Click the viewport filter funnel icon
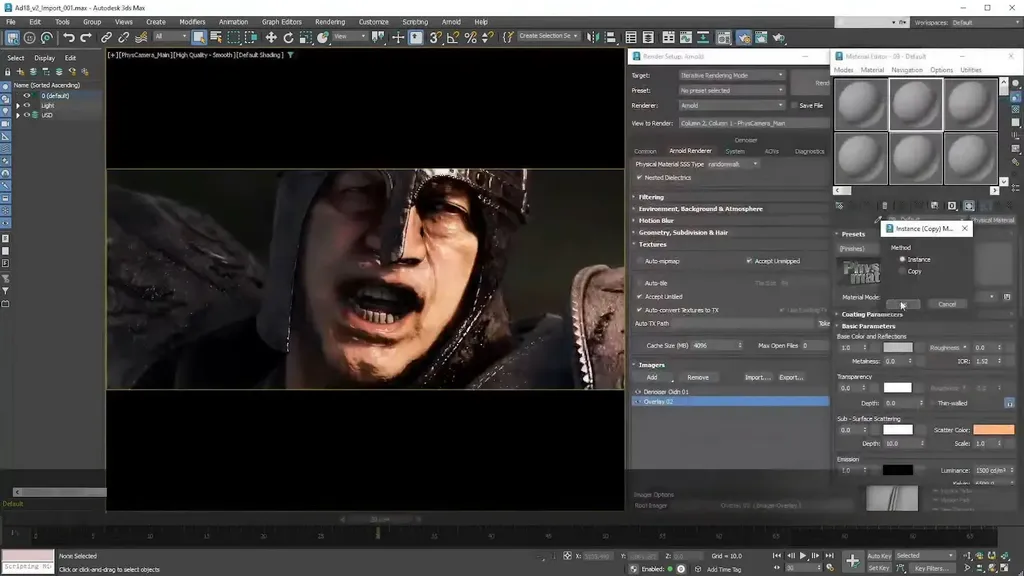1024x576 pixels. [291, 55]
